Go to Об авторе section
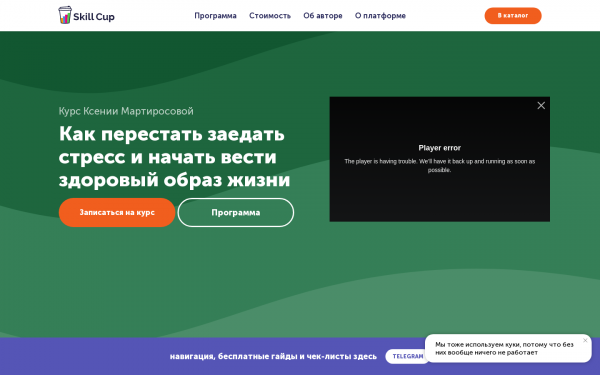600x375 pixels. click(x=323, y=16)
